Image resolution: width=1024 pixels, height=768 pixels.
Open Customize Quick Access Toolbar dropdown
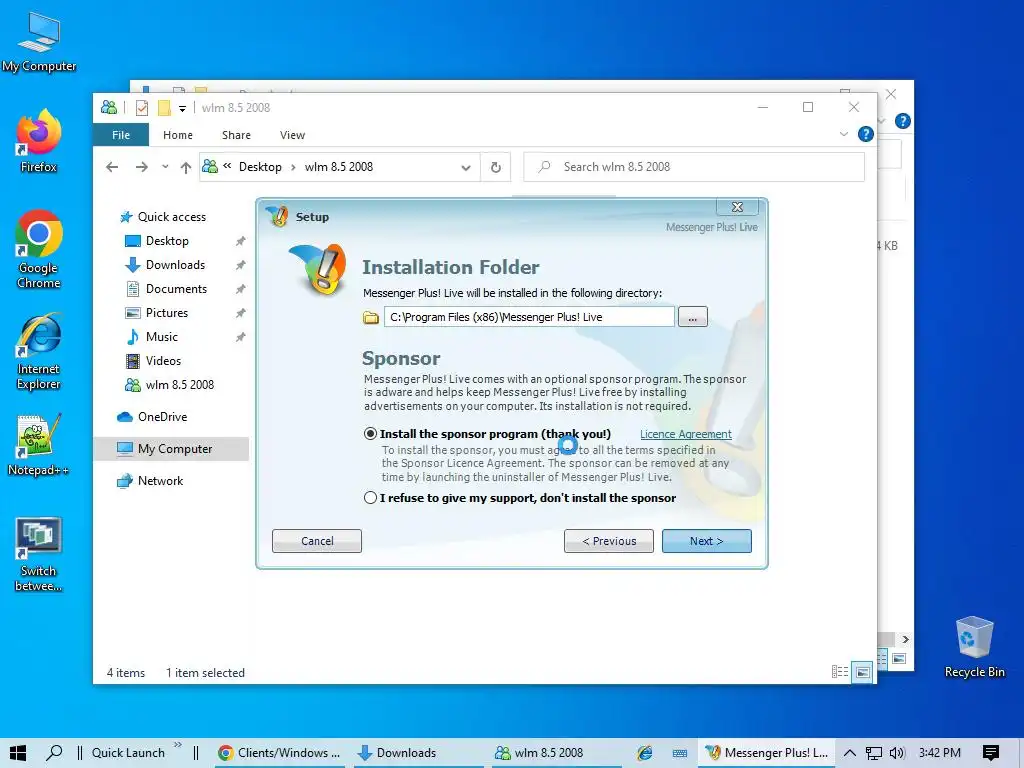pyautogui.click(x=182, y=108)
